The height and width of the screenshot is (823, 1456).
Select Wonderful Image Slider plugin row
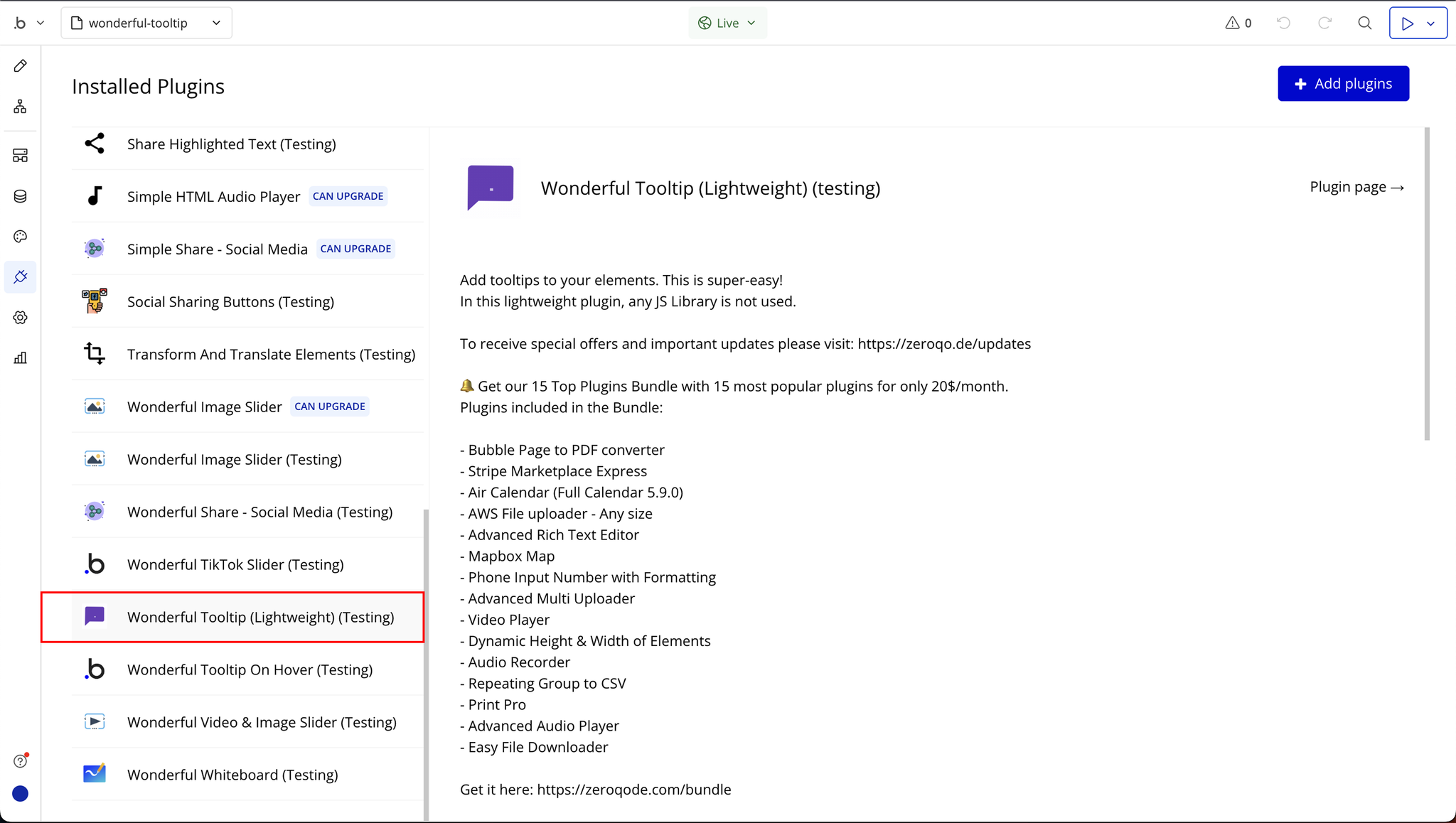[247, 407]
